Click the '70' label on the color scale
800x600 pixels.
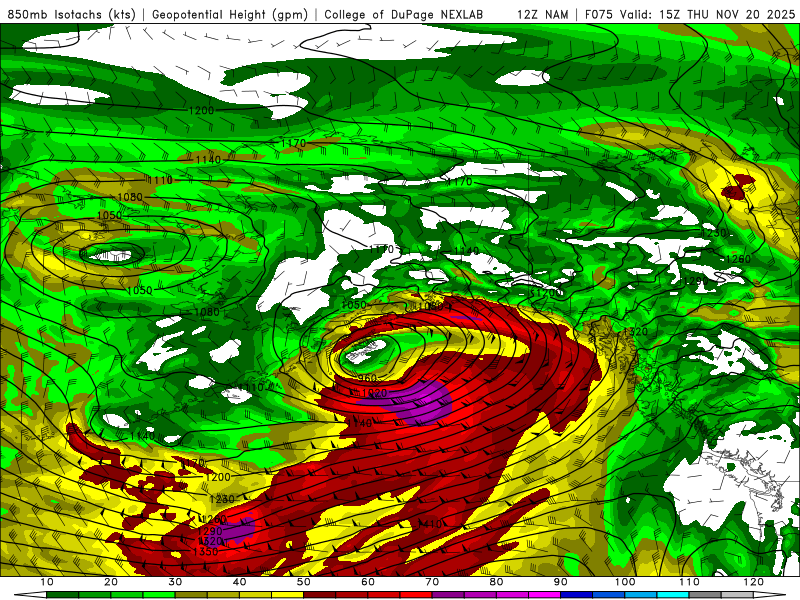[432, 582]
